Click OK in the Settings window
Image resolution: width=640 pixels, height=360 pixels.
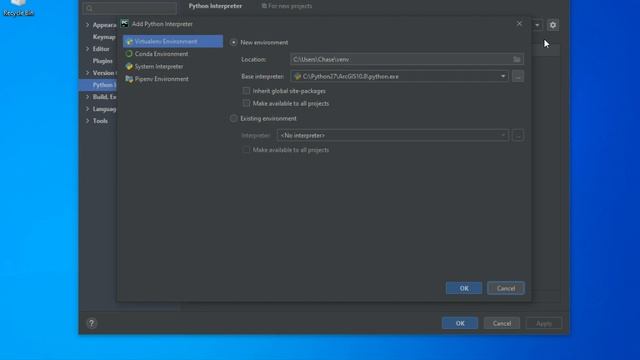click(460, 323)
